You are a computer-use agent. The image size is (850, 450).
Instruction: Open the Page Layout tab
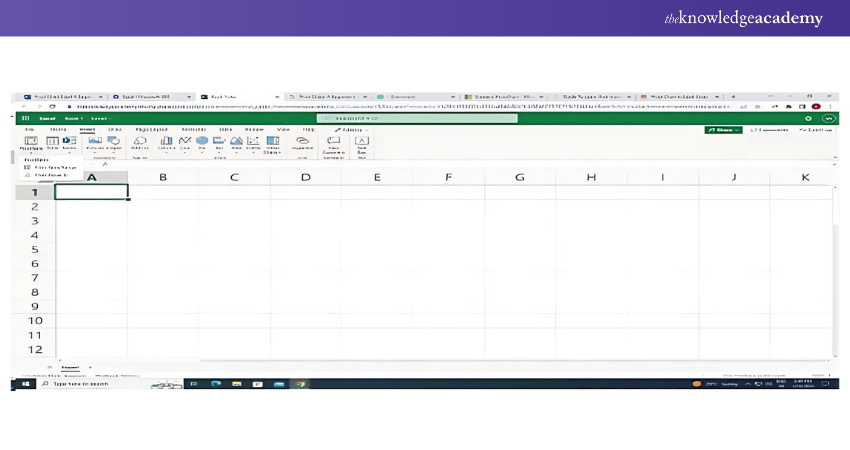[x=151, y=130]
